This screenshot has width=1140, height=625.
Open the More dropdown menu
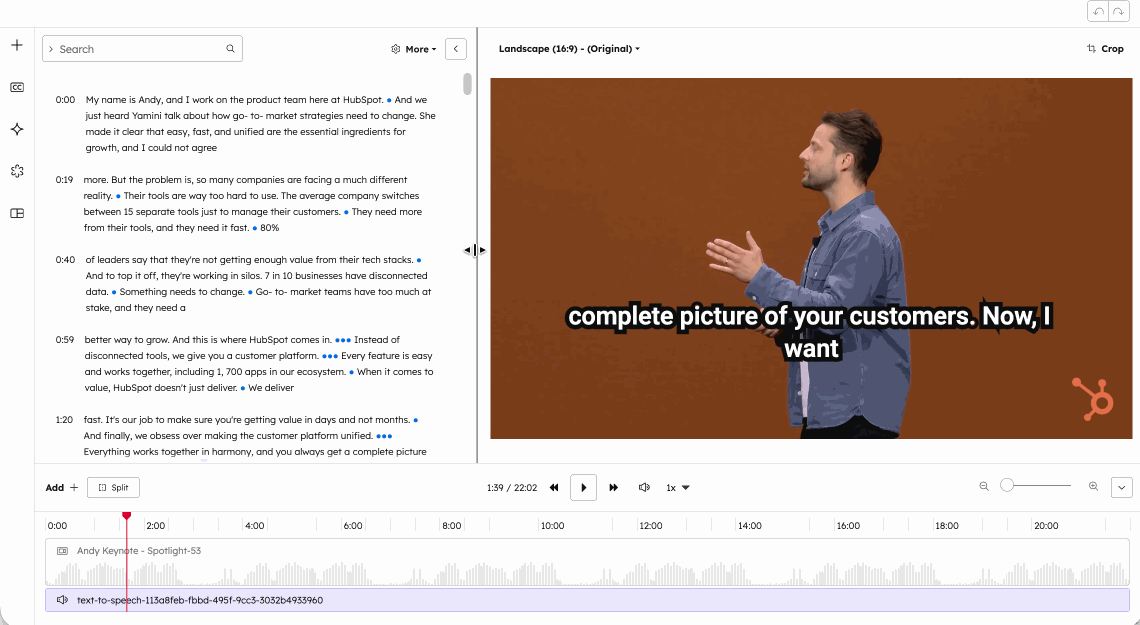(x=412, y=48)
